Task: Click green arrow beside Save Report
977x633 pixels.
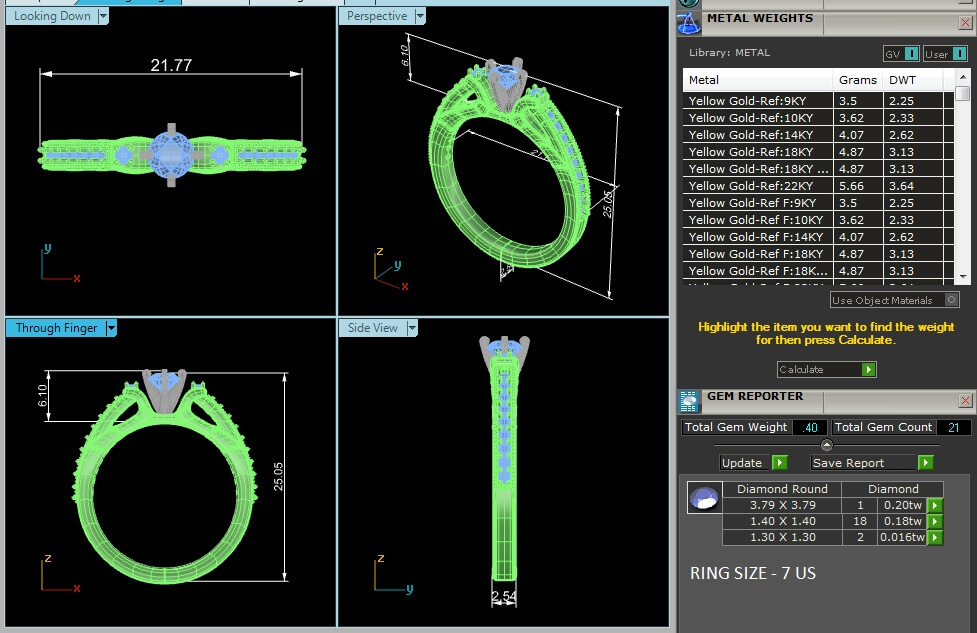Action: point(926,463)
